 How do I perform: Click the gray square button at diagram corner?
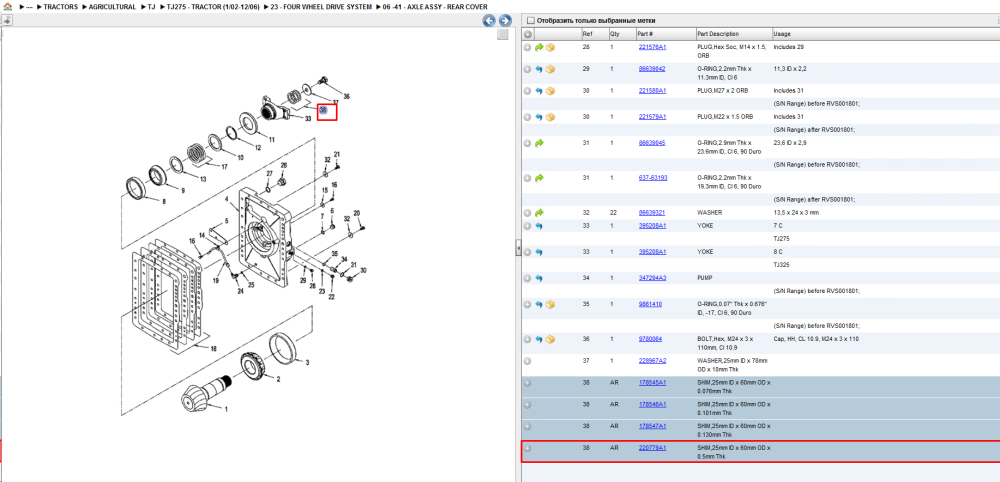(503, 34)
